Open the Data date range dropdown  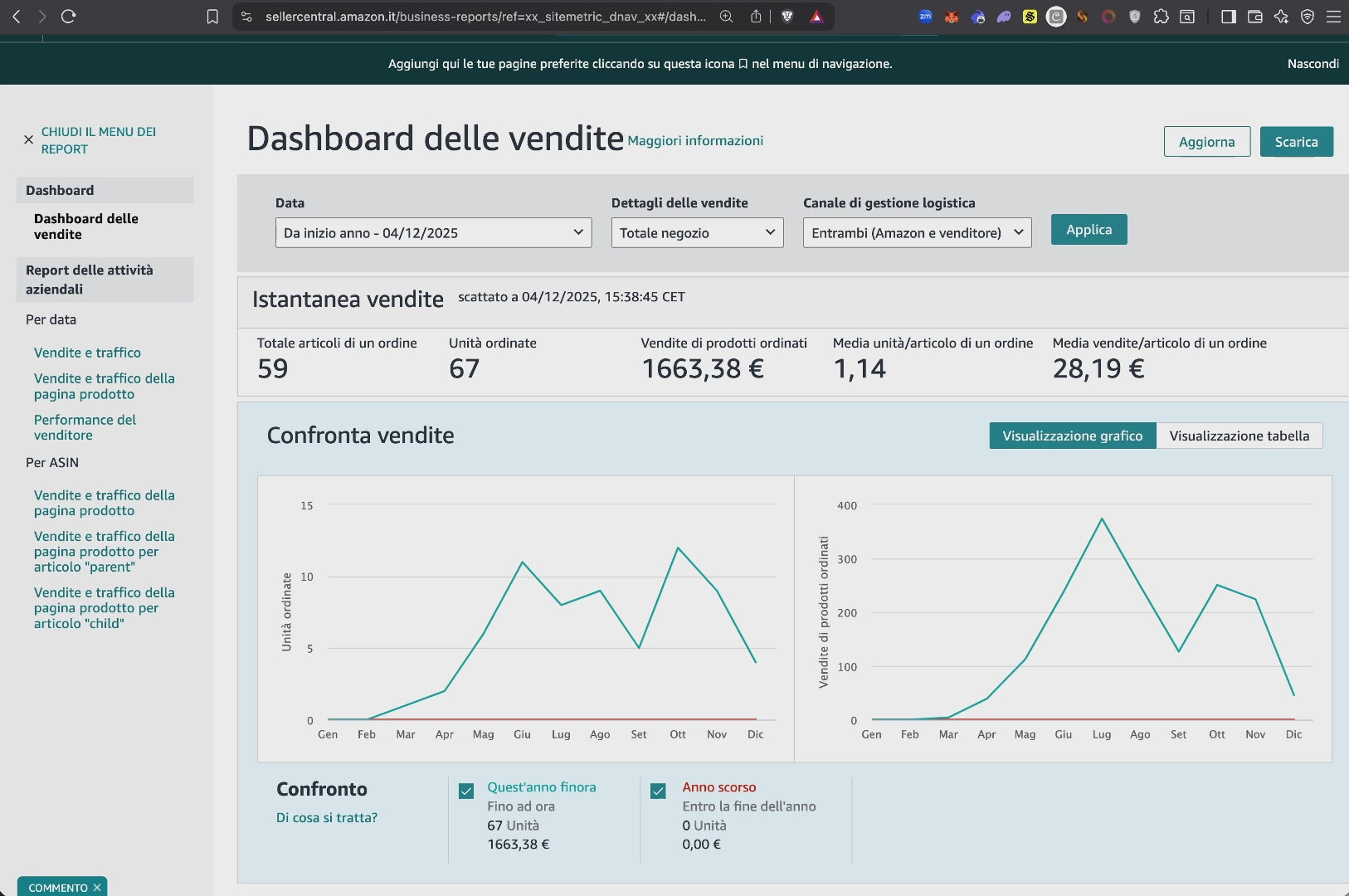pos(433,233)
